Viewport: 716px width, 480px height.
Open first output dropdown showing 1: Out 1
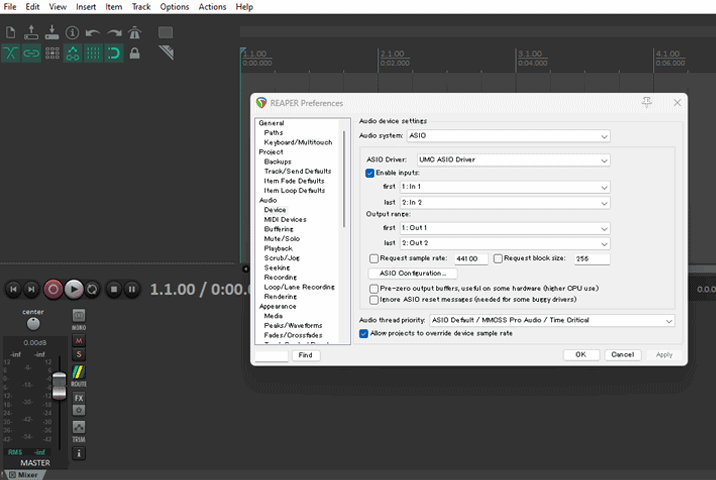click(x=505, y=228)
